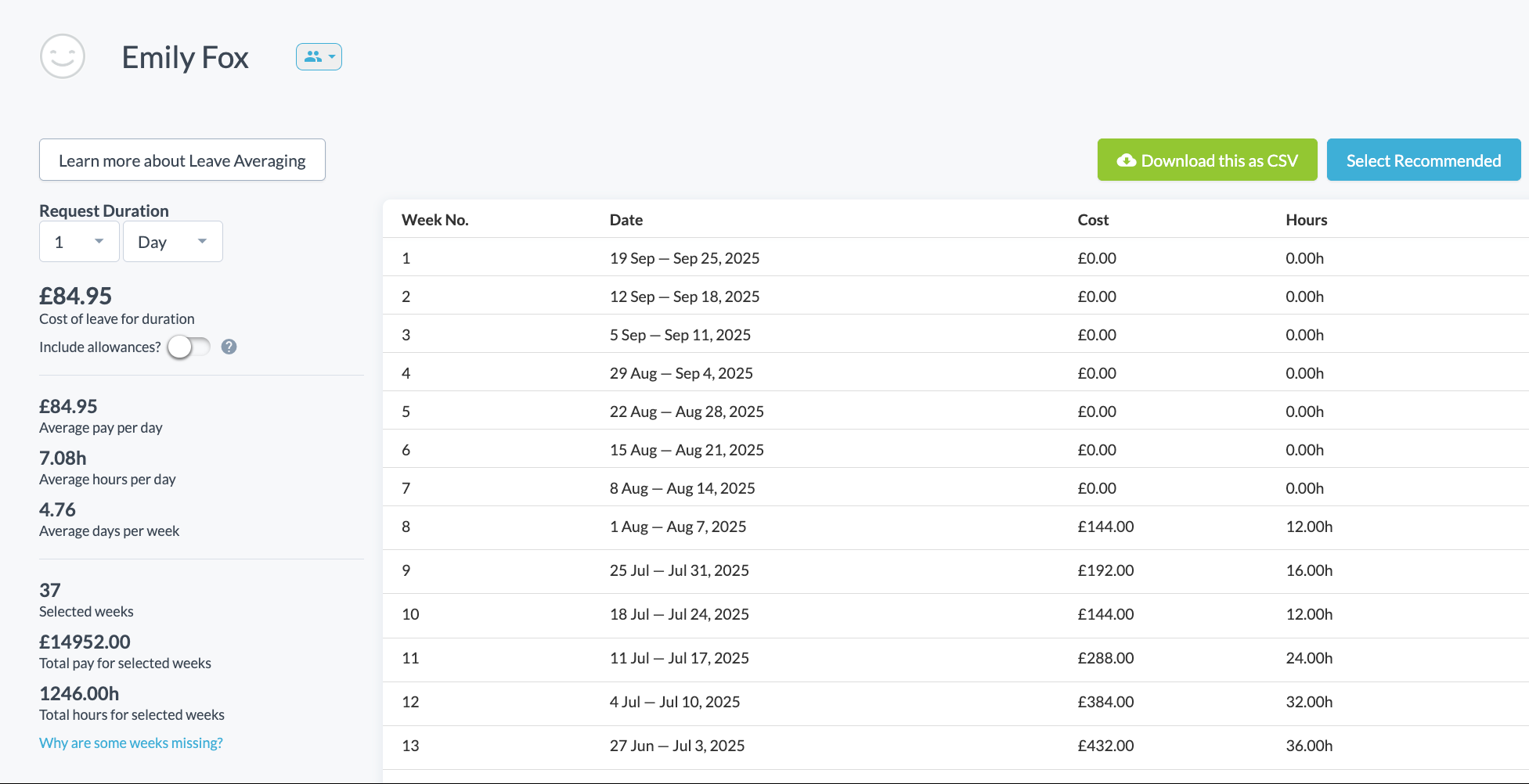Viewport: 1529px width, 784px height.
Task: Click the Date column header
Action: click(626, 220)
